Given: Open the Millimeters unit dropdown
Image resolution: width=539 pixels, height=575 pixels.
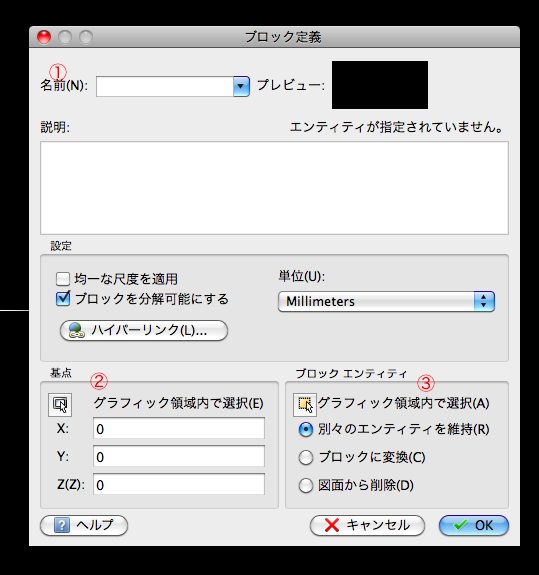Looking at the screenshot, I should click(386, 301).
